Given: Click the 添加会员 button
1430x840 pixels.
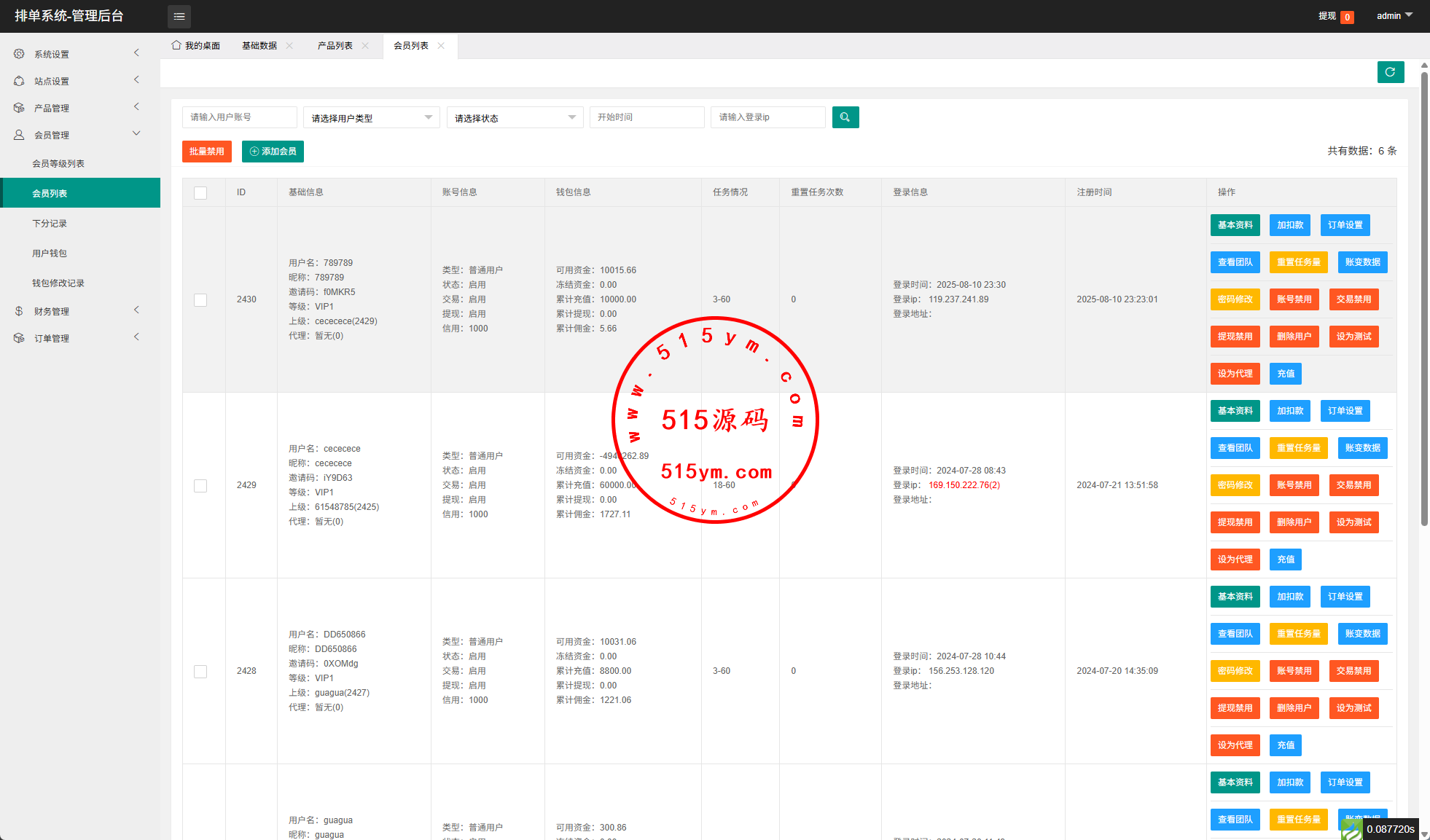Looking at the screenshot, I should [273, 152].
